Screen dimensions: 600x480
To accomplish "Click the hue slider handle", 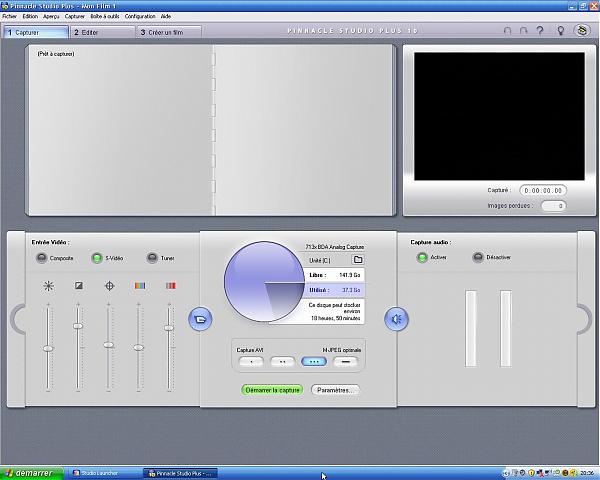I will tap(139, 348).
